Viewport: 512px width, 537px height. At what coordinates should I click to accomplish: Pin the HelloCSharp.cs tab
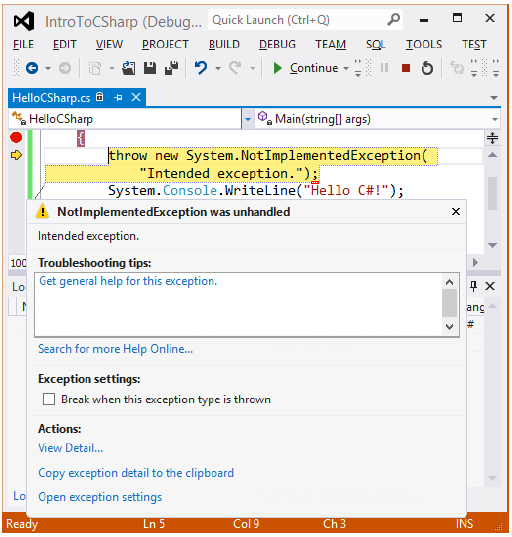[x=118, y=98]
